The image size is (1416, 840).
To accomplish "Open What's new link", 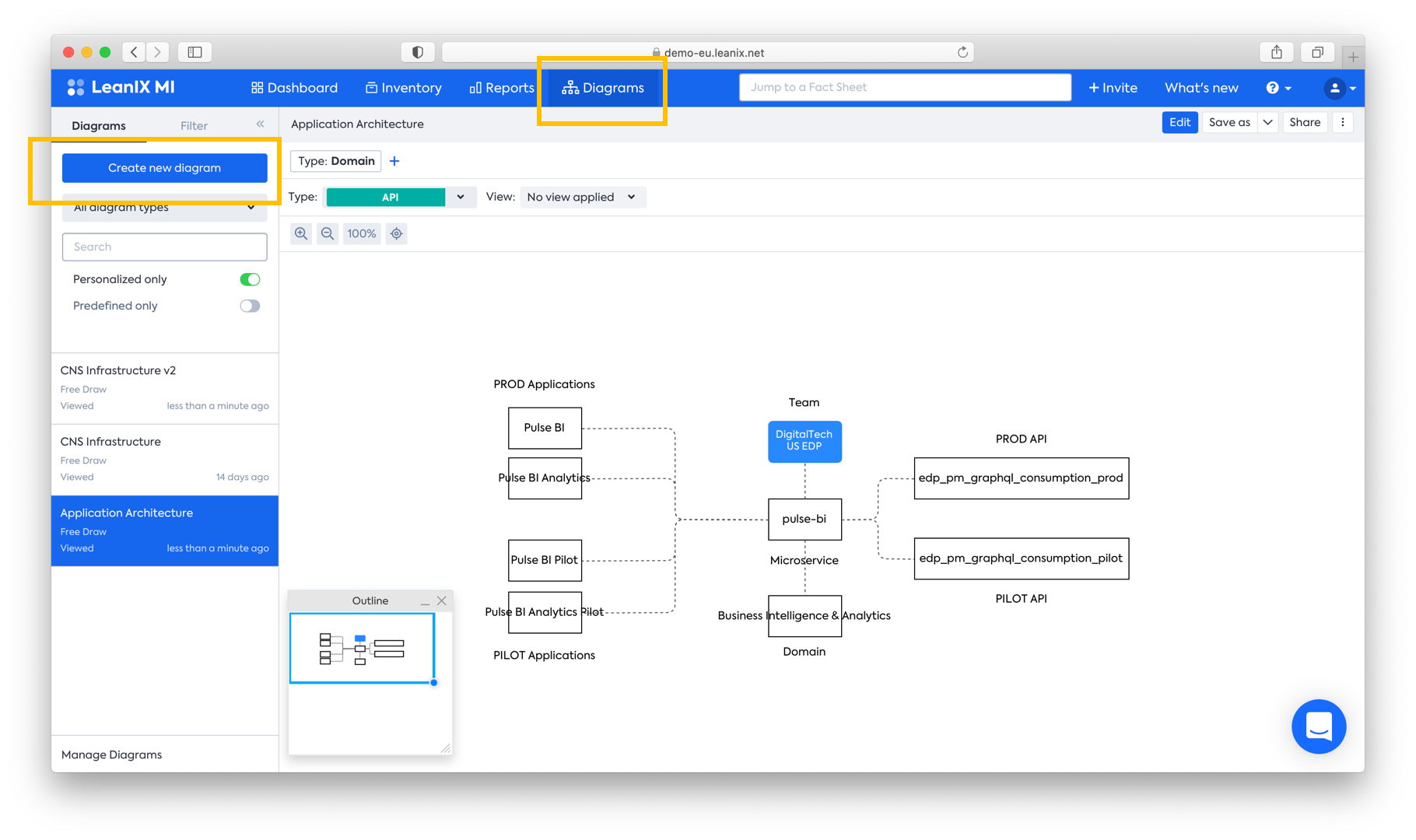I will [1201, 88].
